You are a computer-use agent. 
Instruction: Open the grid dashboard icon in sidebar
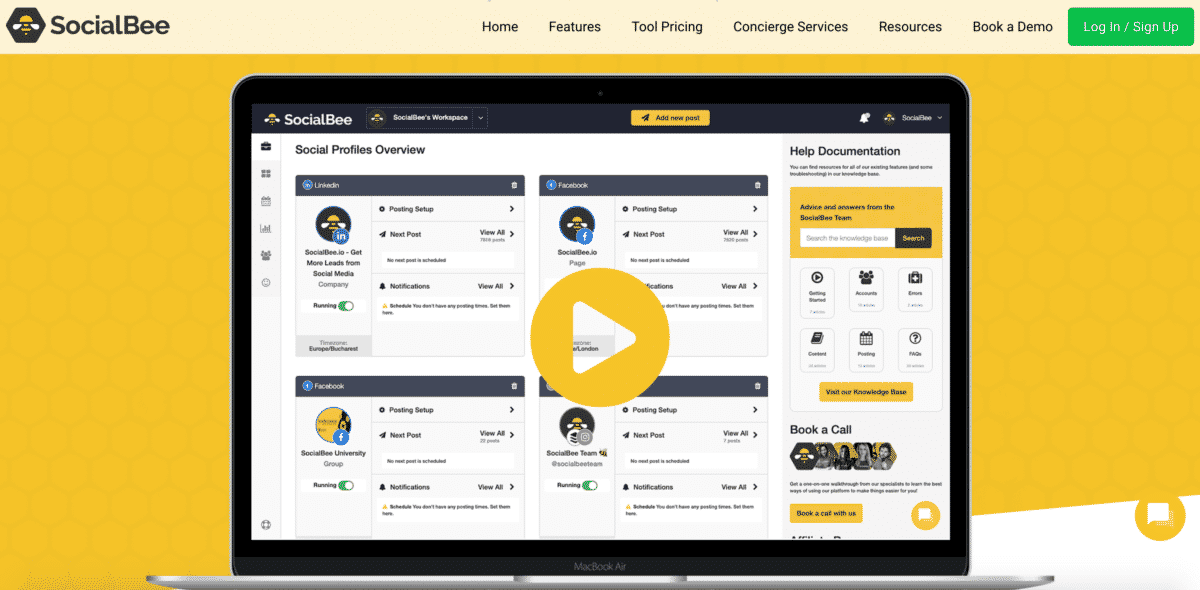point(266,174)
